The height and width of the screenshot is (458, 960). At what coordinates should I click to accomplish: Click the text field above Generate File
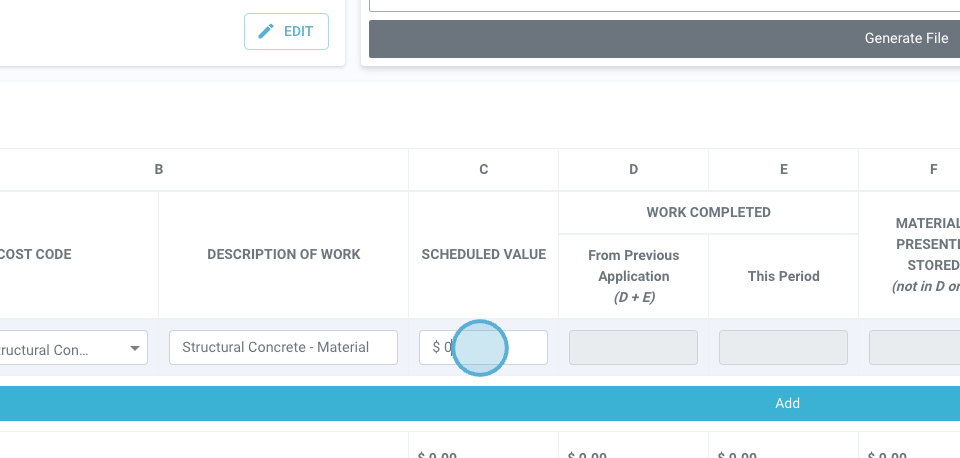tap(664, 6)
